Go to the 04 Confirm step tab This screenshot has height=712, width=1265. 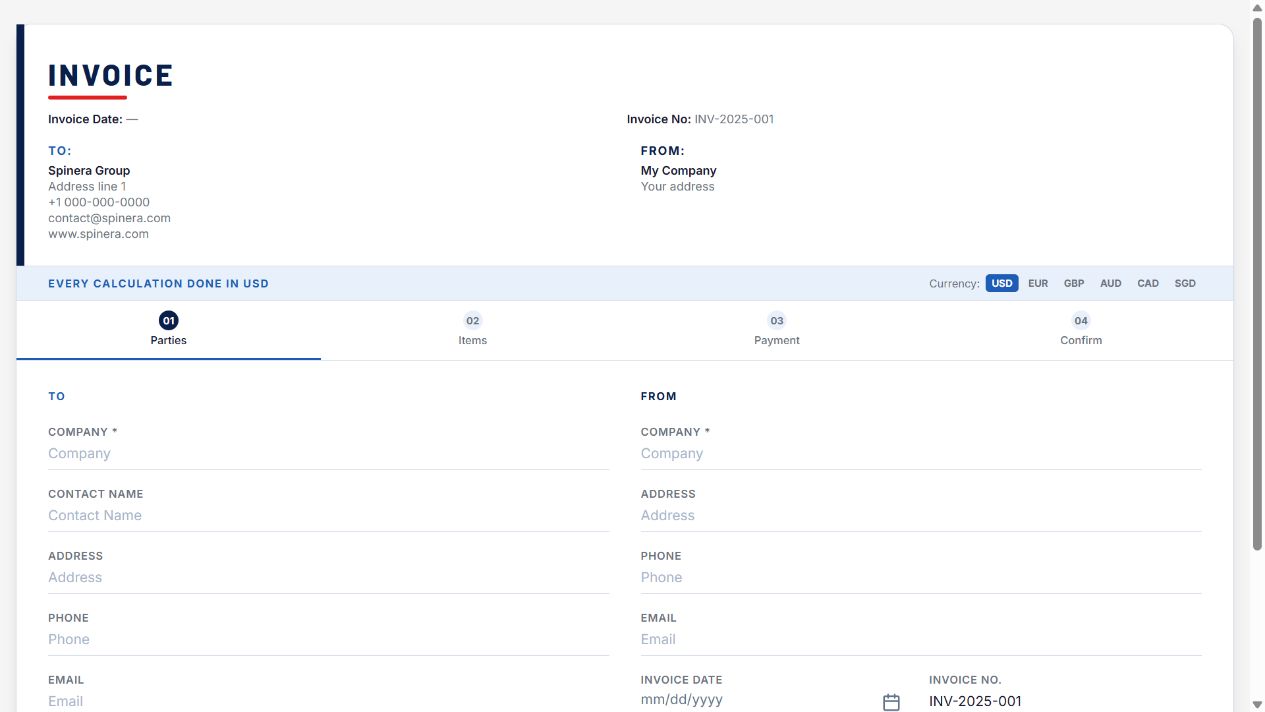pos(1081,330)
